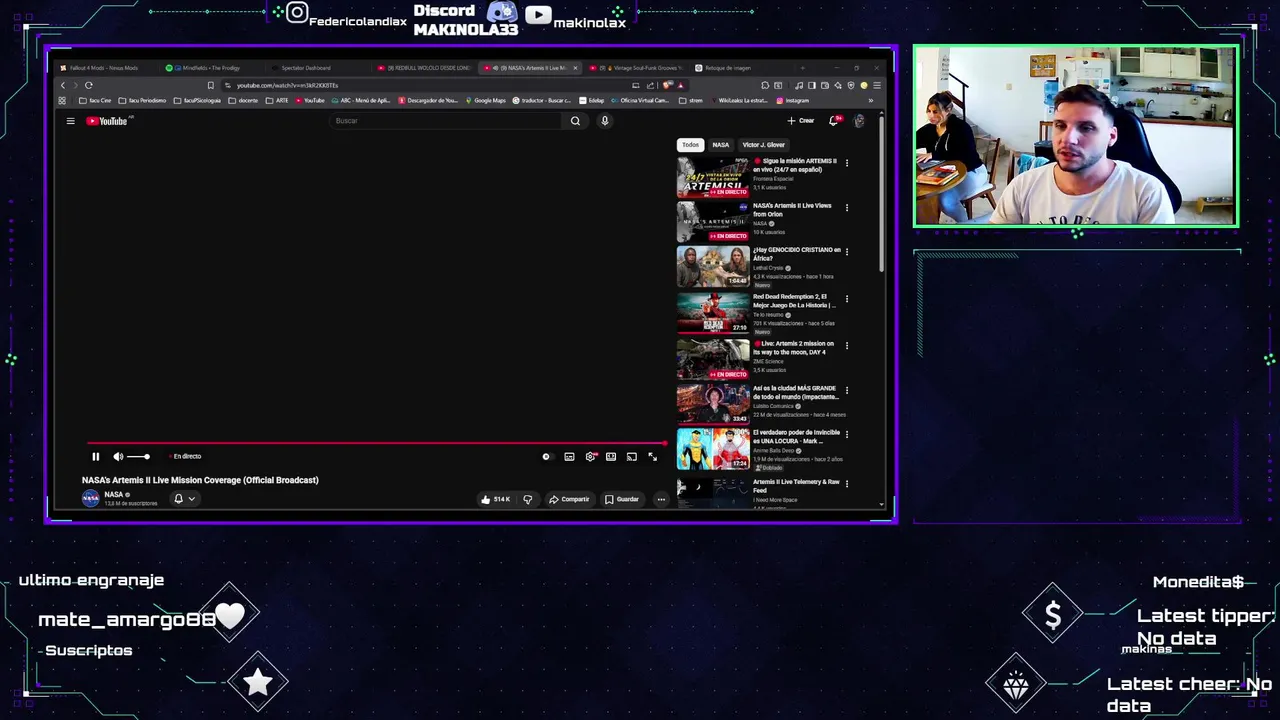Open options for GENOCIDIO CRISTIANO video
This screenshot has height=720, width=1280.
click(x=847, y=252)
